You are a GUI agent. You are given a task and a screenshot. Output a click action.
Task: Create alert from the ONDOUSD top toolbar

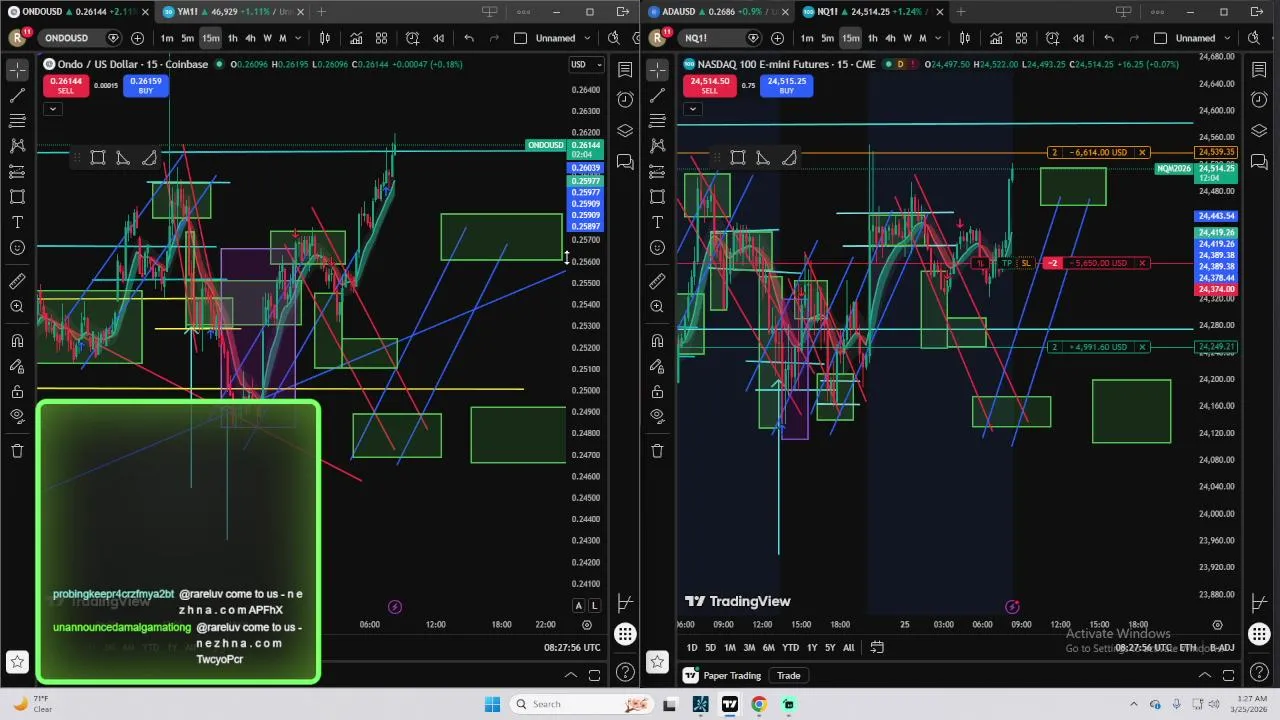tap(412, 38)
